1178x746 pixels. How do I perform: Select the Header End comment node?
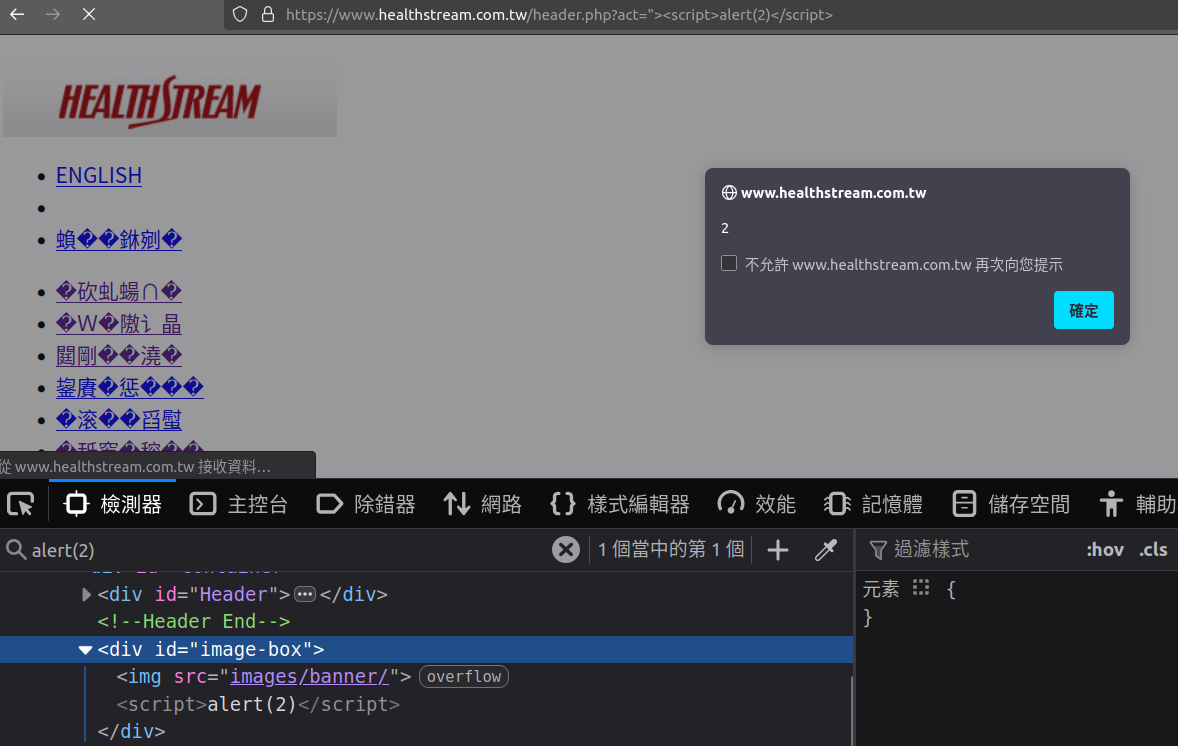(x=193, y=621)
